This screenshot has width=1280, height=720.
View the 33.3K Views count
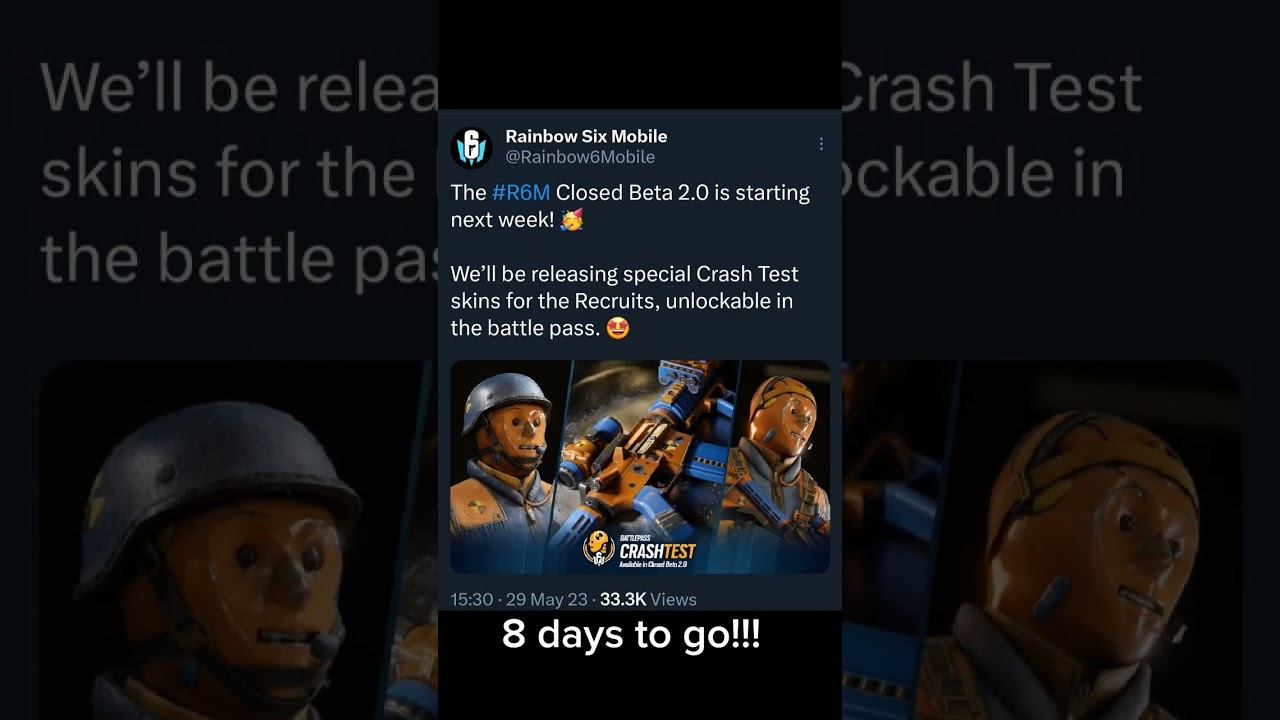pos(648,599)
